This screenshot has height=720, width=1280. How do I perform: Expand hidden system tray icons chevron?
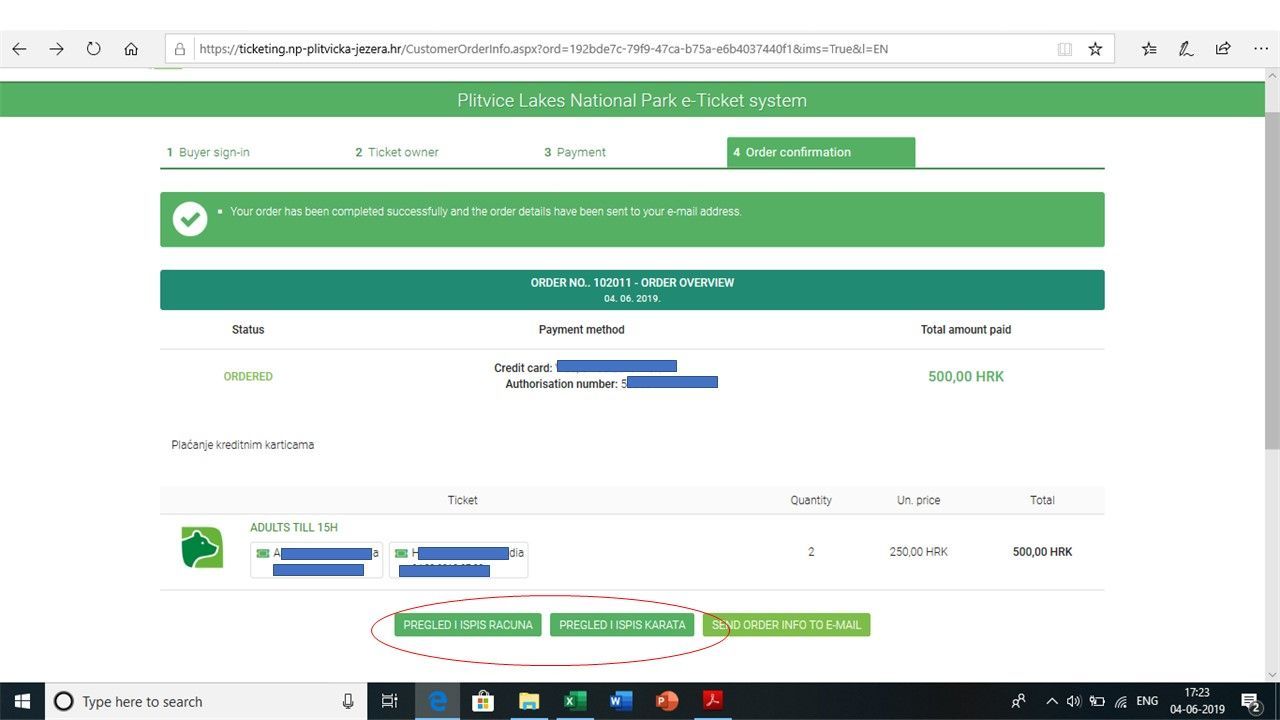(1052, 701)
